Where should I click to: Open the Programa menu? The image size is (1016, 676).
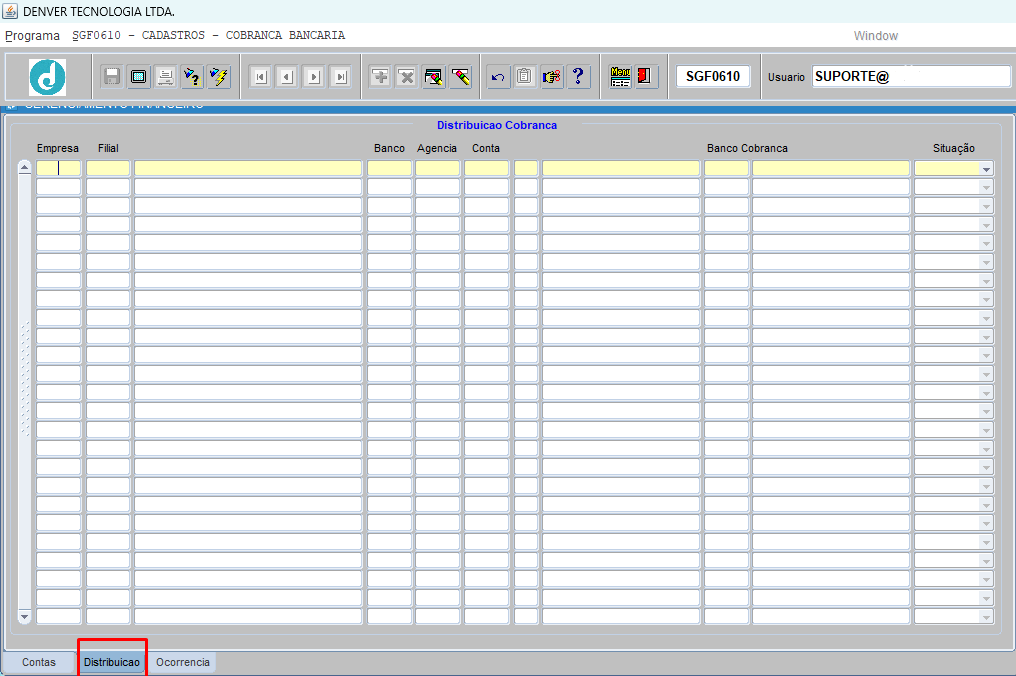tap(32, 36)
